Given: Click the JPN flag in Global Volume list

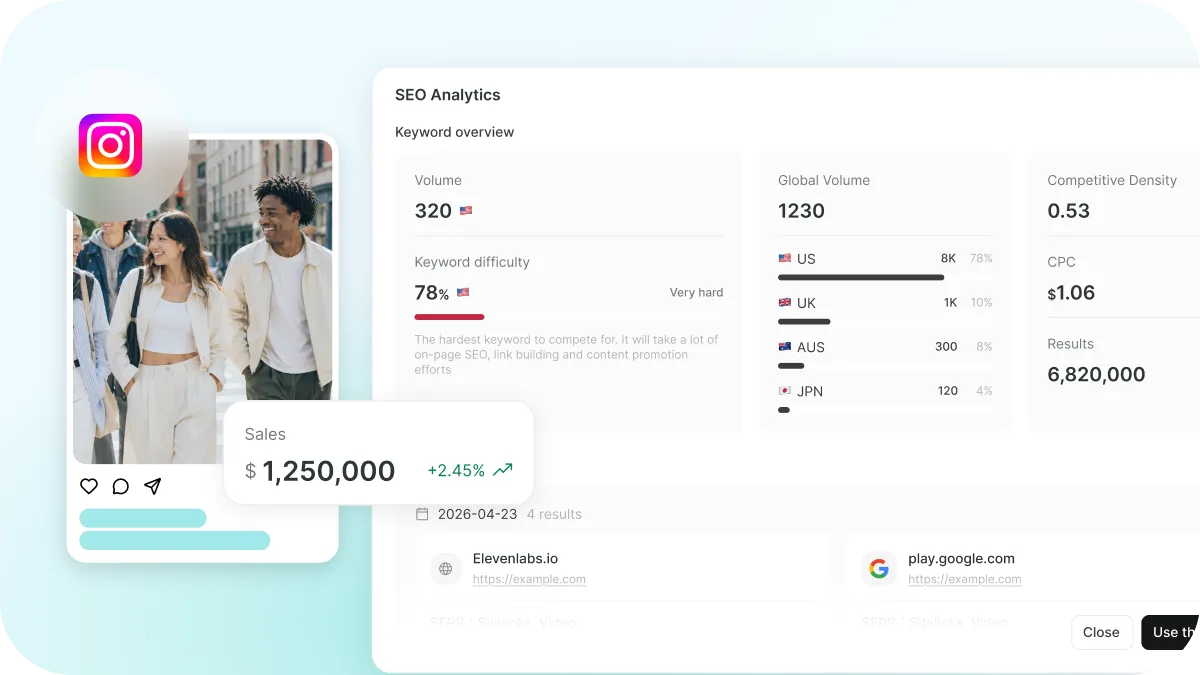Looking at the screenshot, I should (x=785, y=391).
